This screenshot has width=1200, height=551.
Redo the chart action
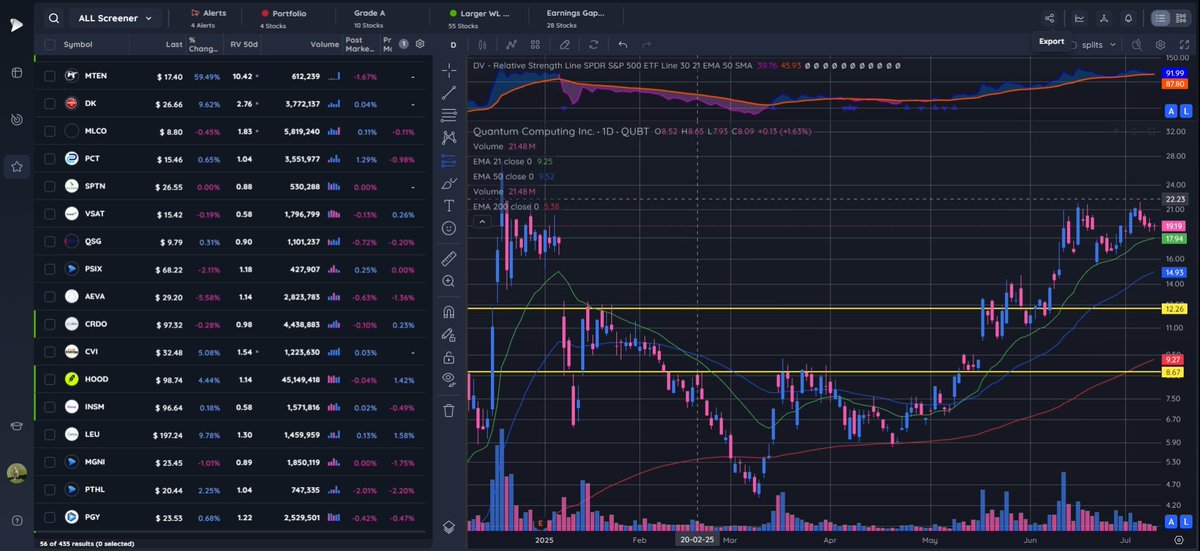coord(646,44)
